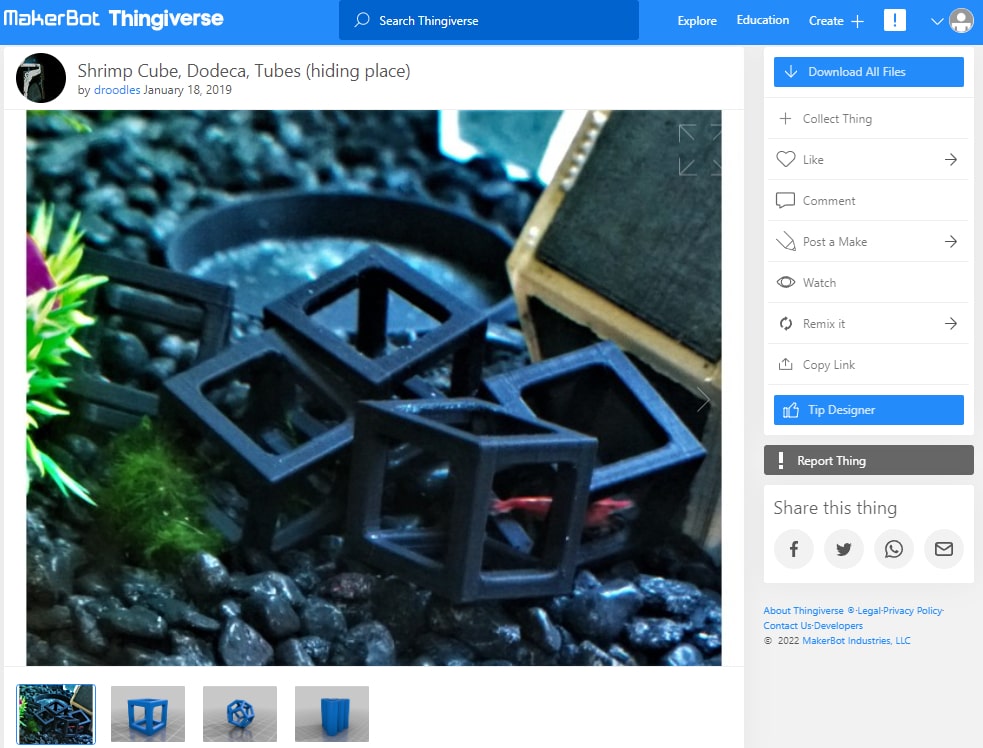Open the Education menu item

[x=762, y=20]
